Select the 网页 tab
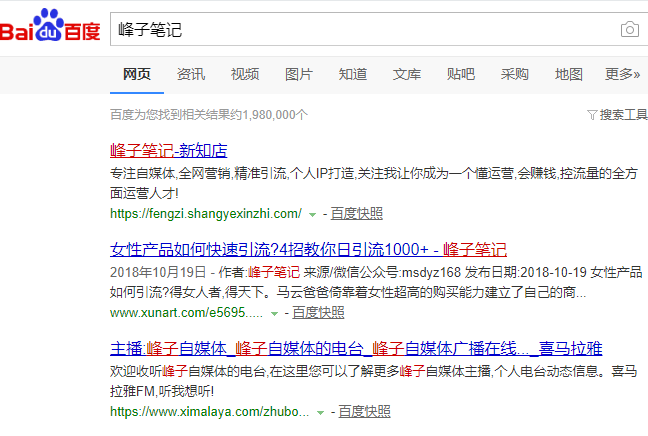Image resolution: width=648 pixels, height=436 pixels. (x=137, y=74)
